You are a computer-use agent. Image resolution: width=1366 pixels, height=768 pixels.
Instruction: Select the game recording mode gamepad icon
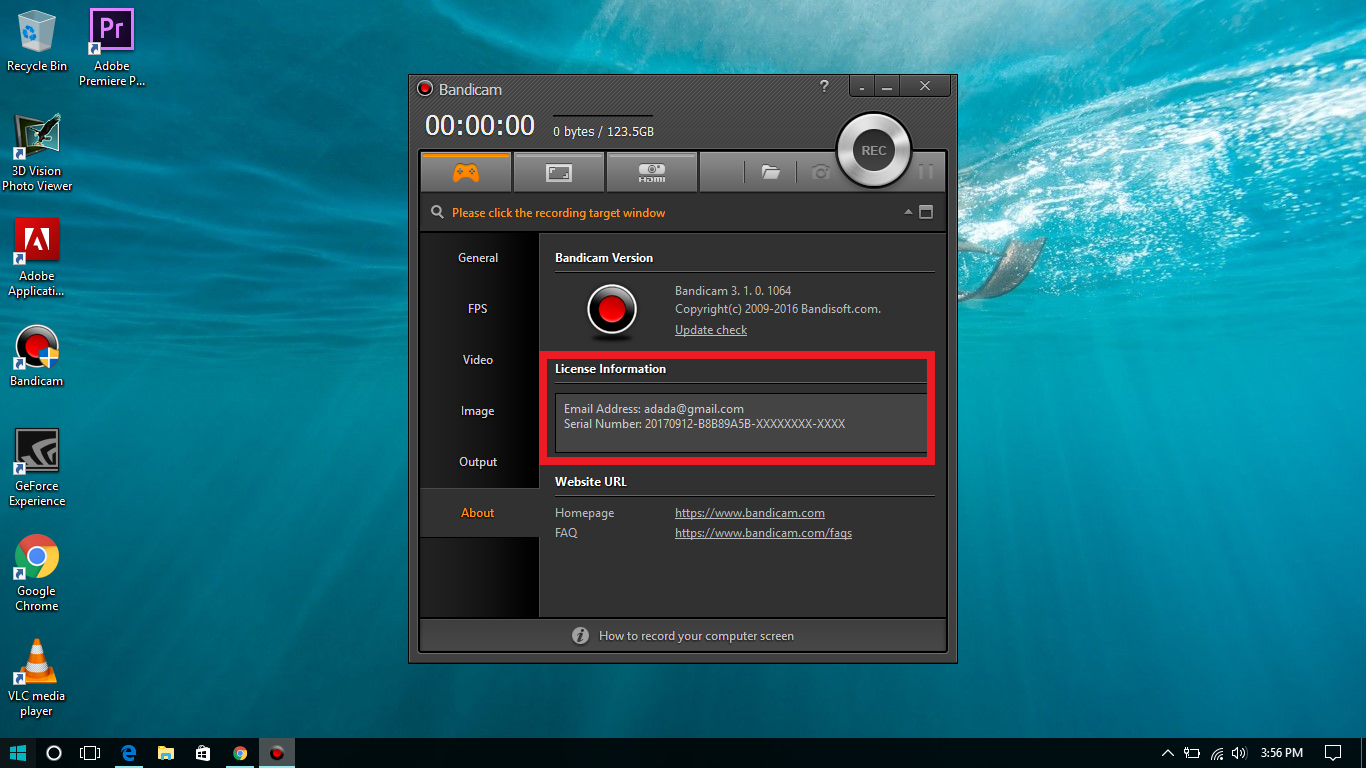tap(466, 172)
